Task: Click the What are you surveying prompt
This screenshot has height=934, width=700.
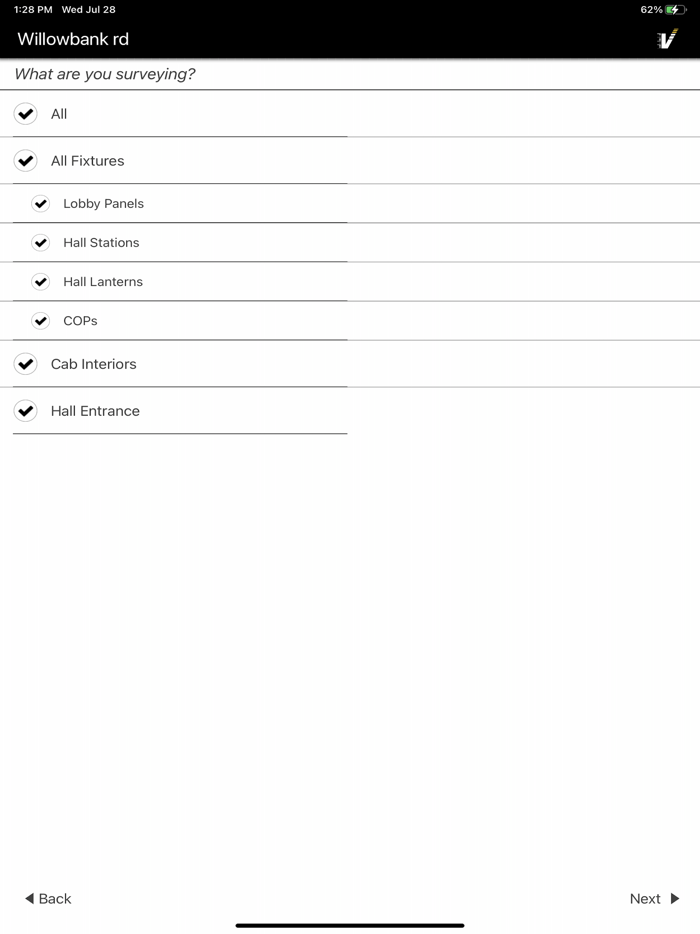Action: tap(103, 74)
